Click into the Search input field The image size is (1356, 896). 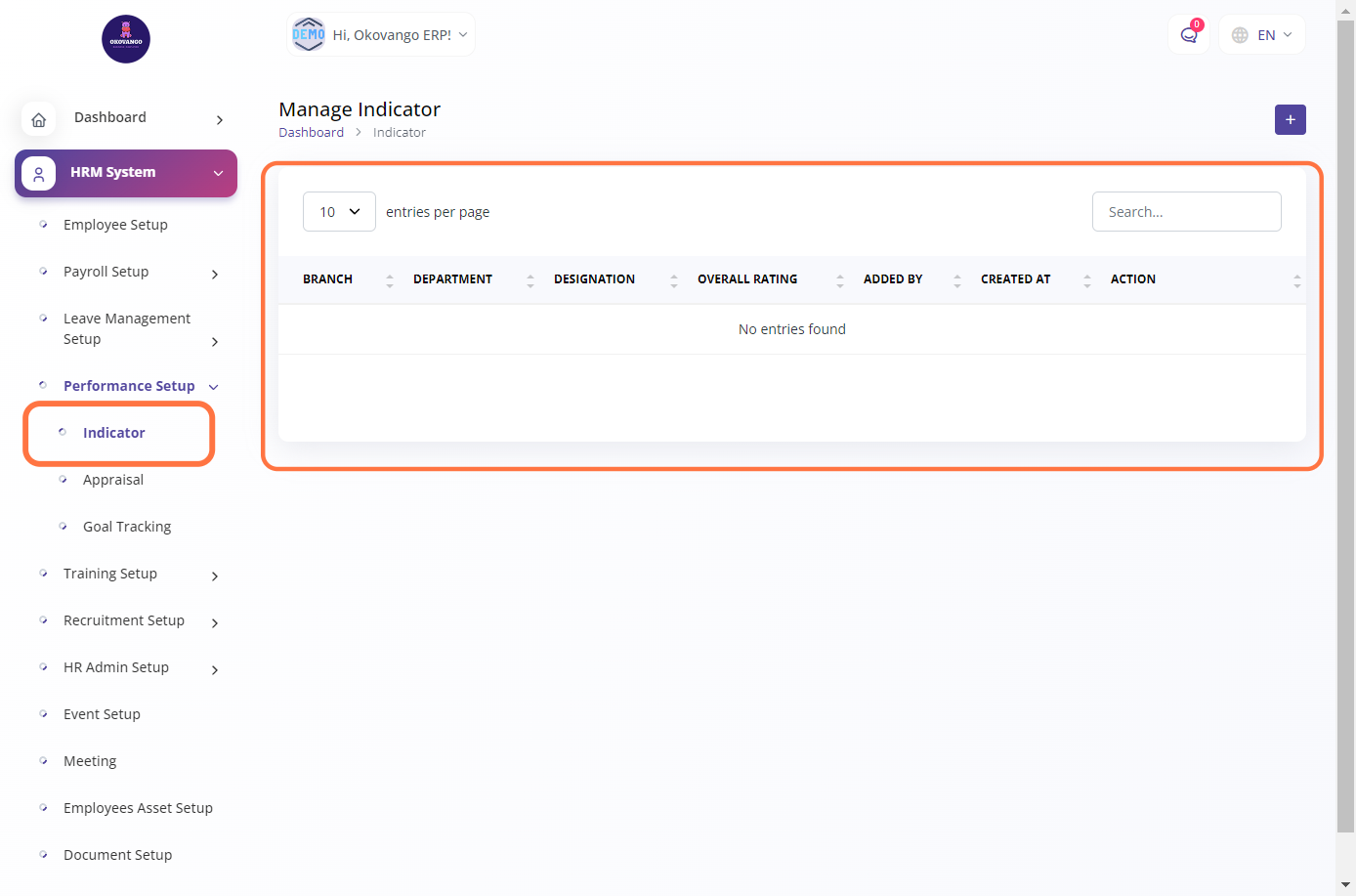pyautogui.click(x=1186, y=212)
